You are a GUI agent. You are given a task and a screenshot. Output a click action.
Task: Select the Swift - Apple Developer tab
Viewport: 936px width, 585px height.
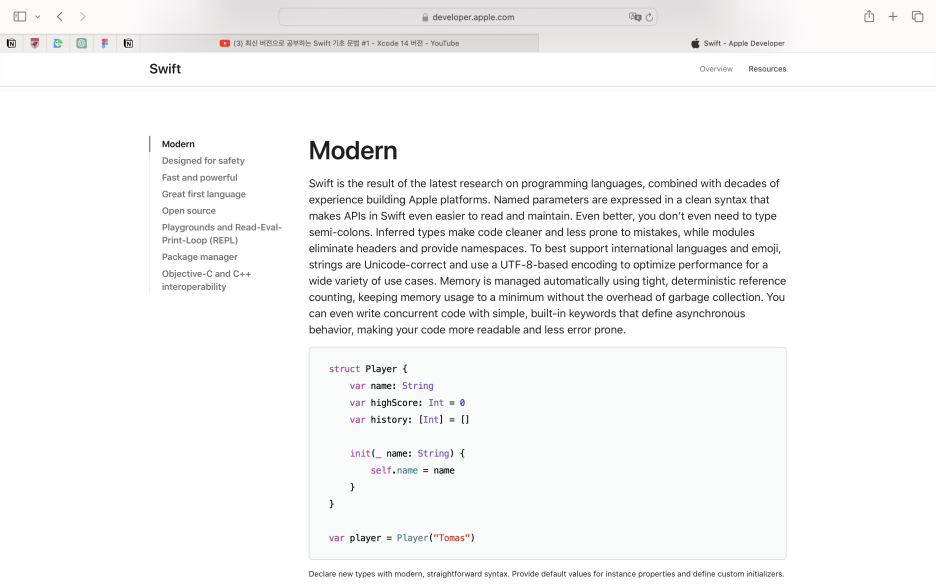coord(737,43)
